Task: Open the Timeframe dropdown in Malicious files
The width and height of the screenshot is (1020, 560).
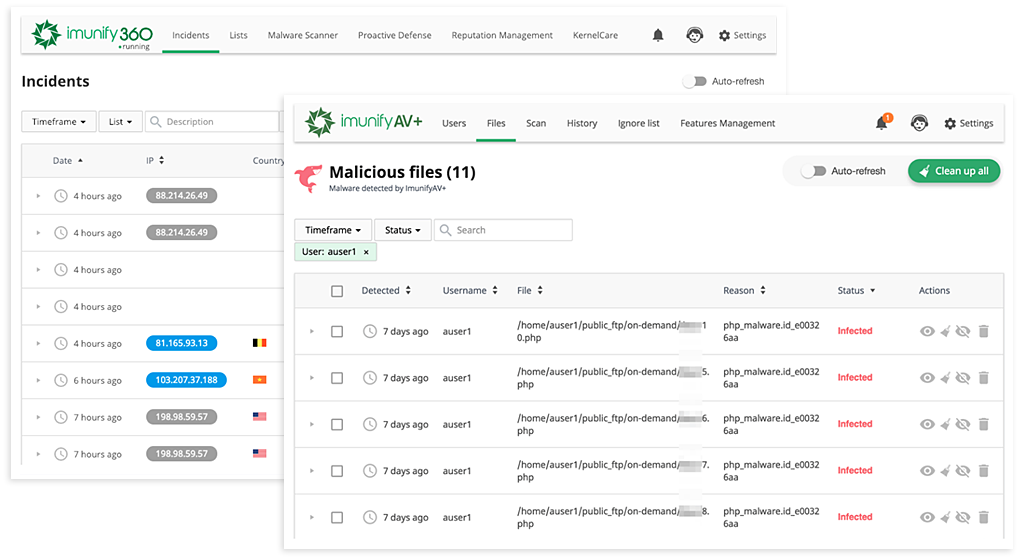Action: coord(333,230)
